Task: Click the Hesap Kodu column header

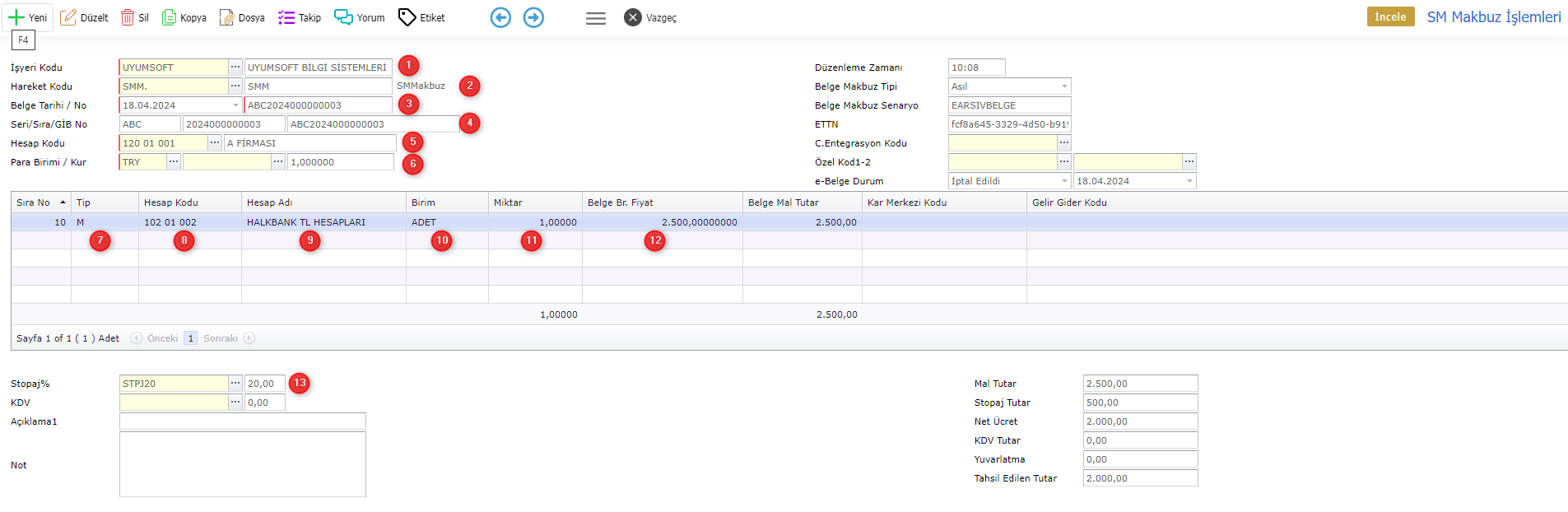Action: (189, 202)
